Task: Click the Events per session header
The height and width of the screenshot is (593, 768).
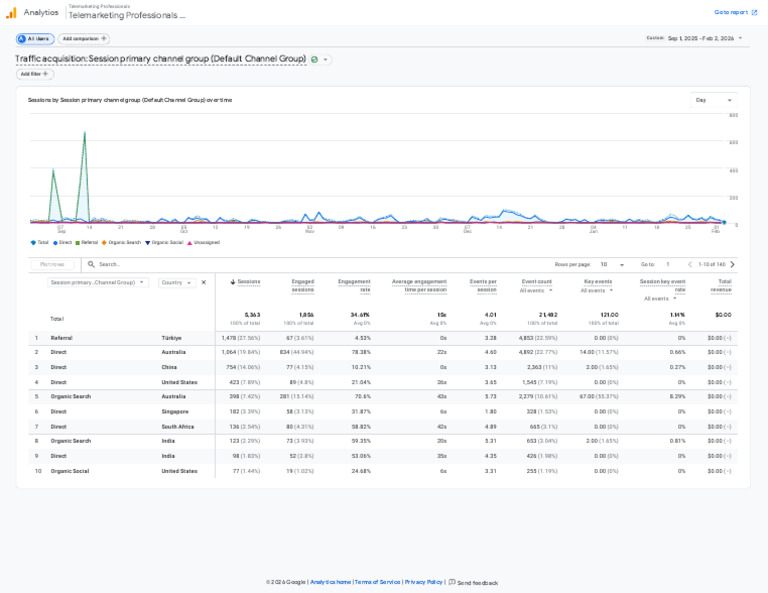Action: coord(483,286)
